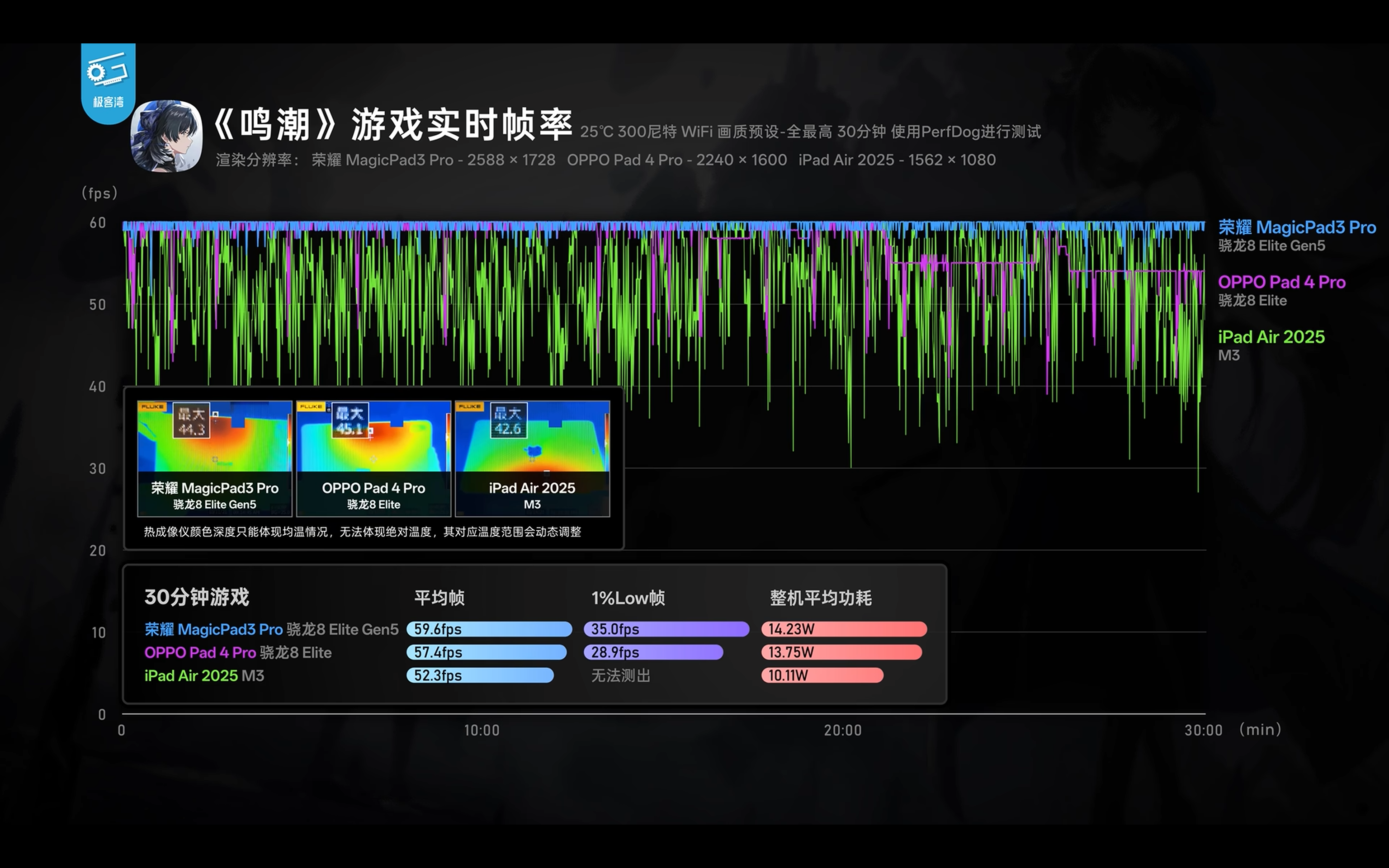This screenshot has height=868, width=1389.
Task: Click the 20:00 time axis label
Action: click(x=843, y=730)
